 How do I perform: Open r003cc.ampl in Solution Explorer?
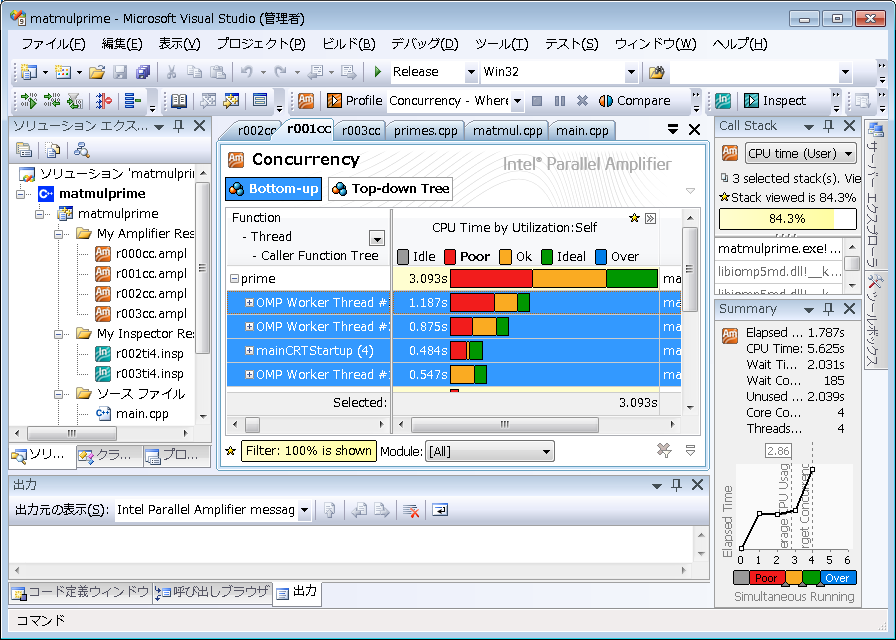[151, 314]
